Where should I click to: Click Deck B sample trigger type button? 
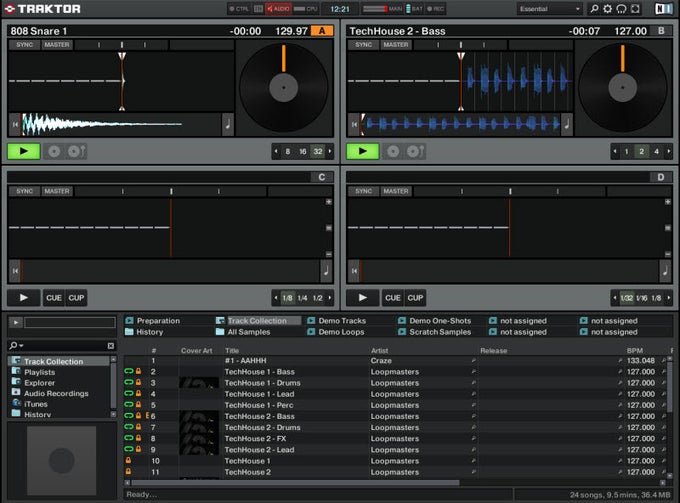click(x=393, y=151)
